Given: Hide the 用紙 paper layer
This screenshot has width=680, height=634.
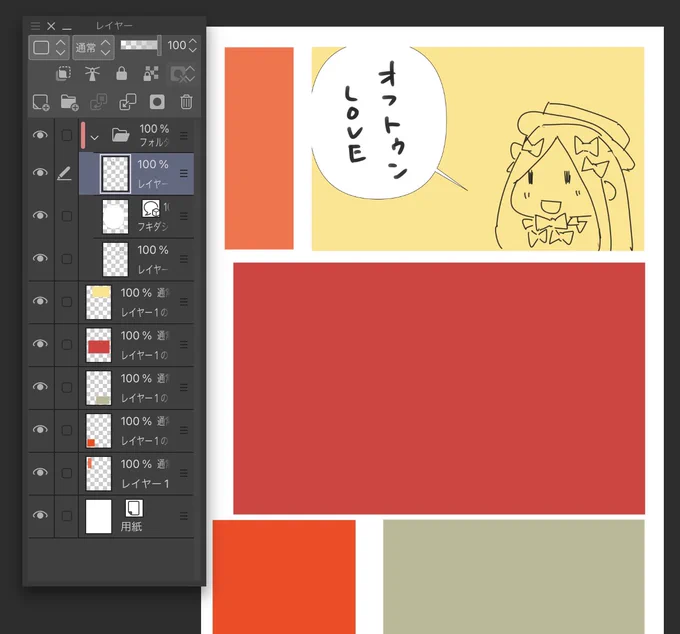Looking at the screenshot, I should pyautogui.click(x=40, y=515).
